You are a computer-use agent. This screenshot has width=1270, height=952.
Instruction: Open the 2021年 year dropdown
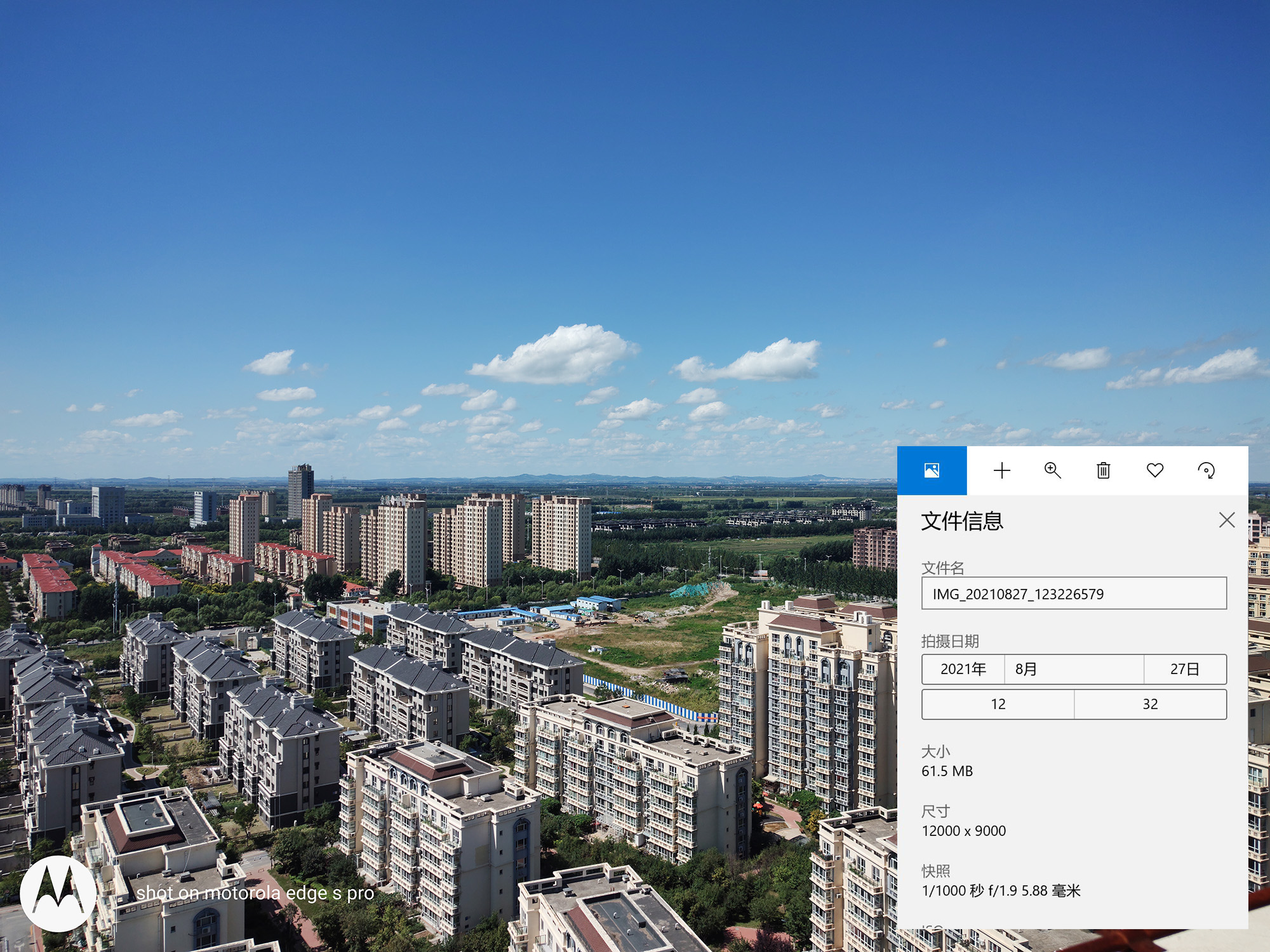coord(963,669)
